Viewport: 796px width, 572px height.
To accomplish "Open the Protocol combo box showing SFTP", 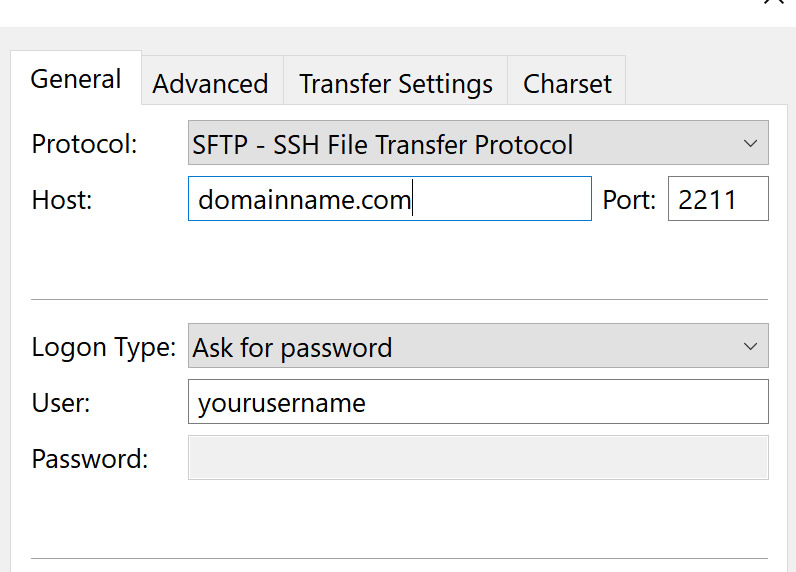I will 478,143.
